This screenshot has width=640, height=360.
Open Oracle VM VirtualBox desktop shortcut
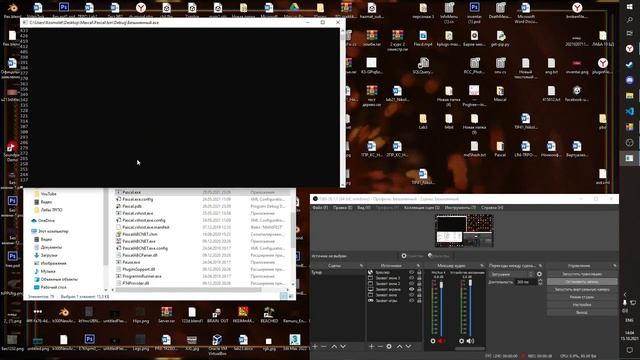pos(217,343)
